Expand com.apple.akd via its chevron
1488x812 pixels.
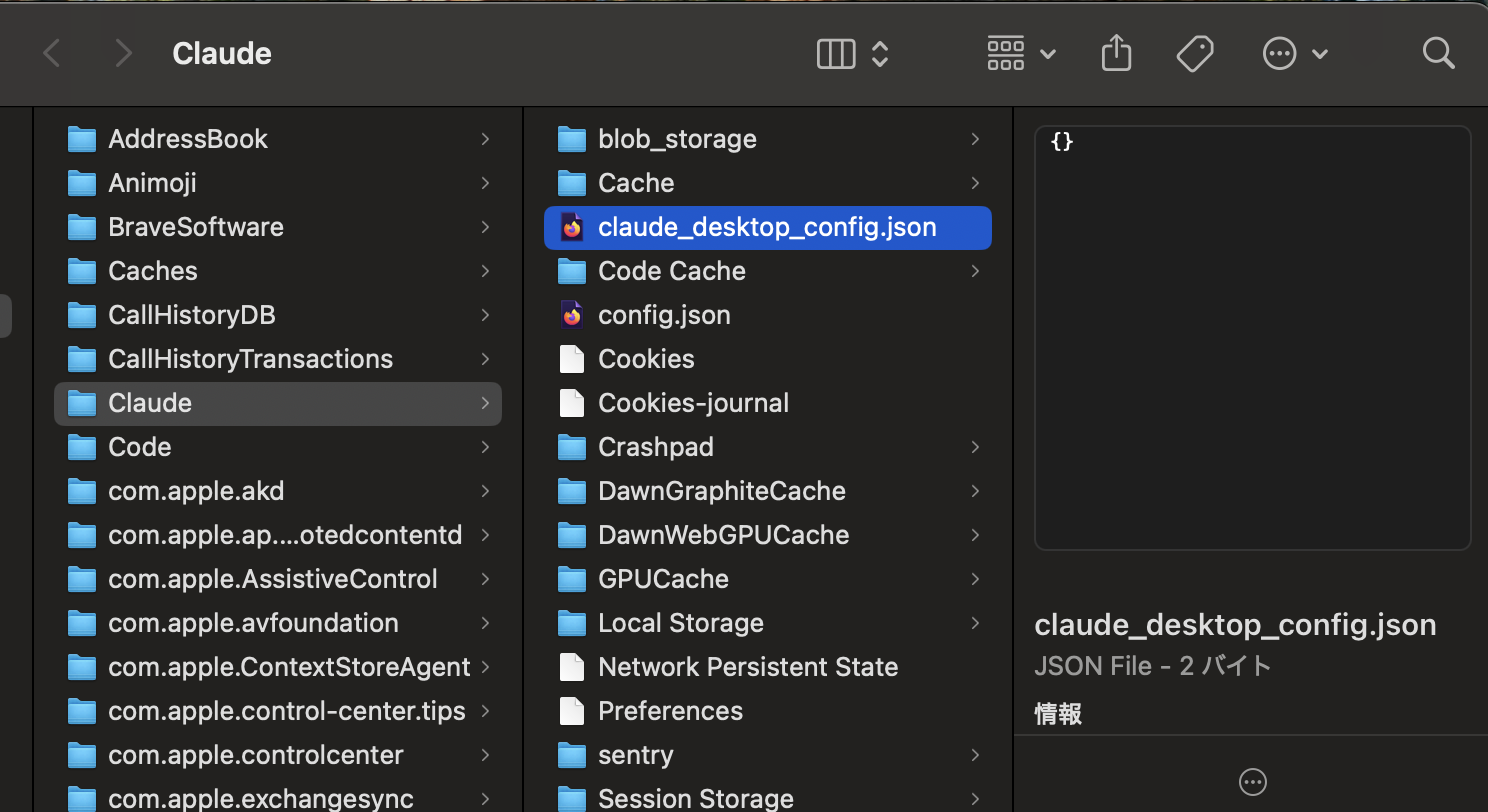[x=485, y=491]
